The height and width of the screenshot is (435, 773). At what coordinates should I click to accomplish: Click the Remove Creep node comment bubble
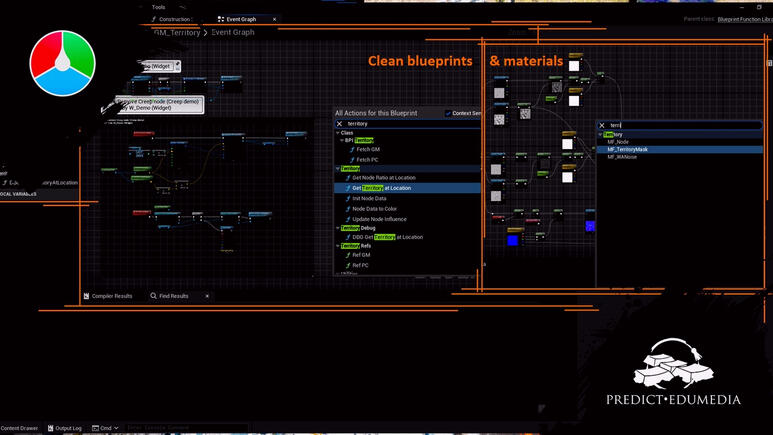coord(159,105)
